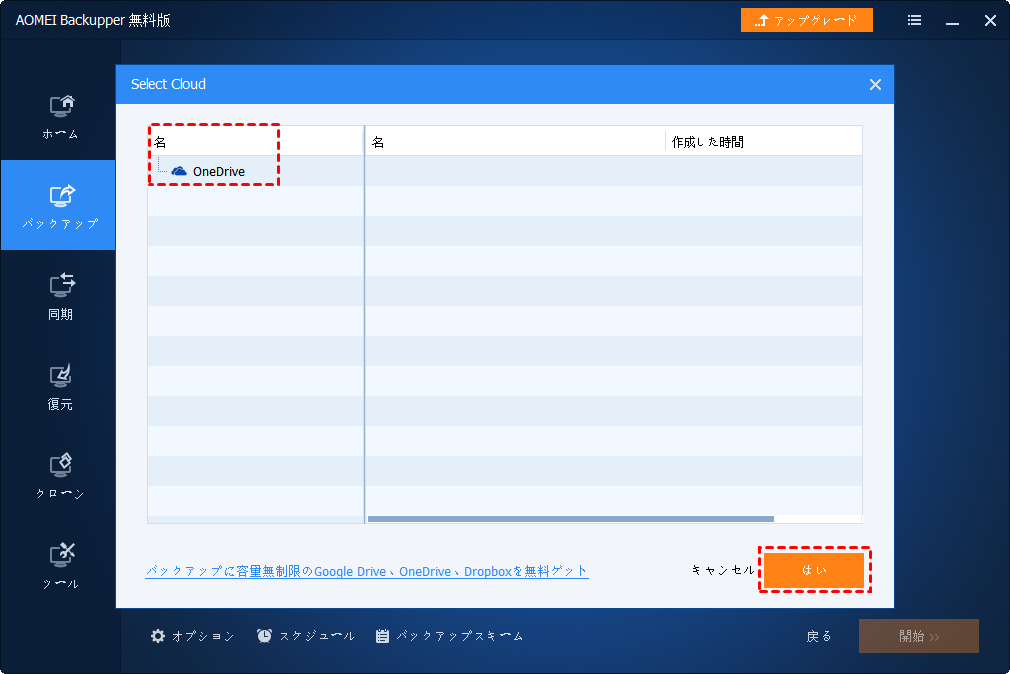The height and width of the screenshot is (674, 1010).
Task: Close the AOMEI Backupper main window
Action: pyautogui.click(x=990, y=21)
